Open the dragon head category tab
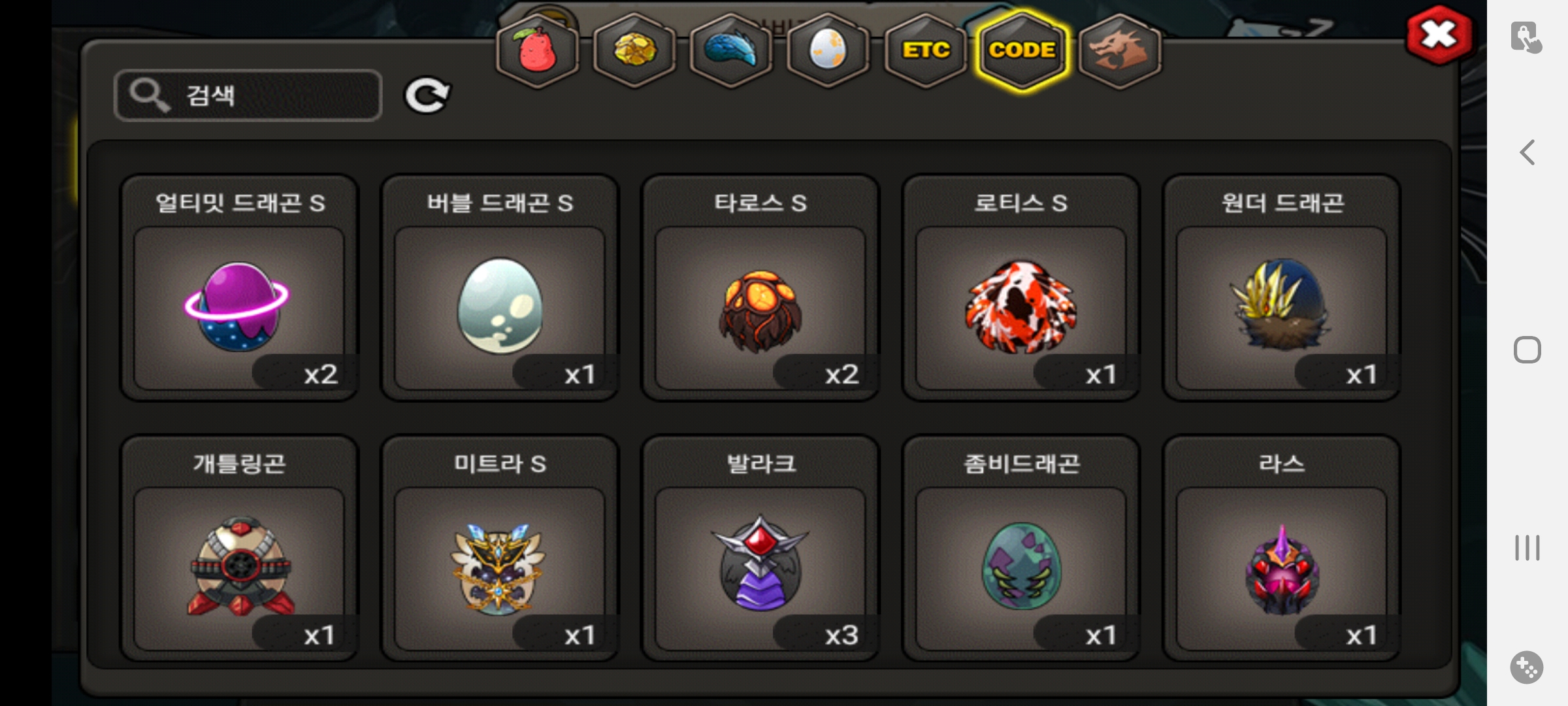This screenshot has width=1568, height=706. click(x=1120, y=51)
